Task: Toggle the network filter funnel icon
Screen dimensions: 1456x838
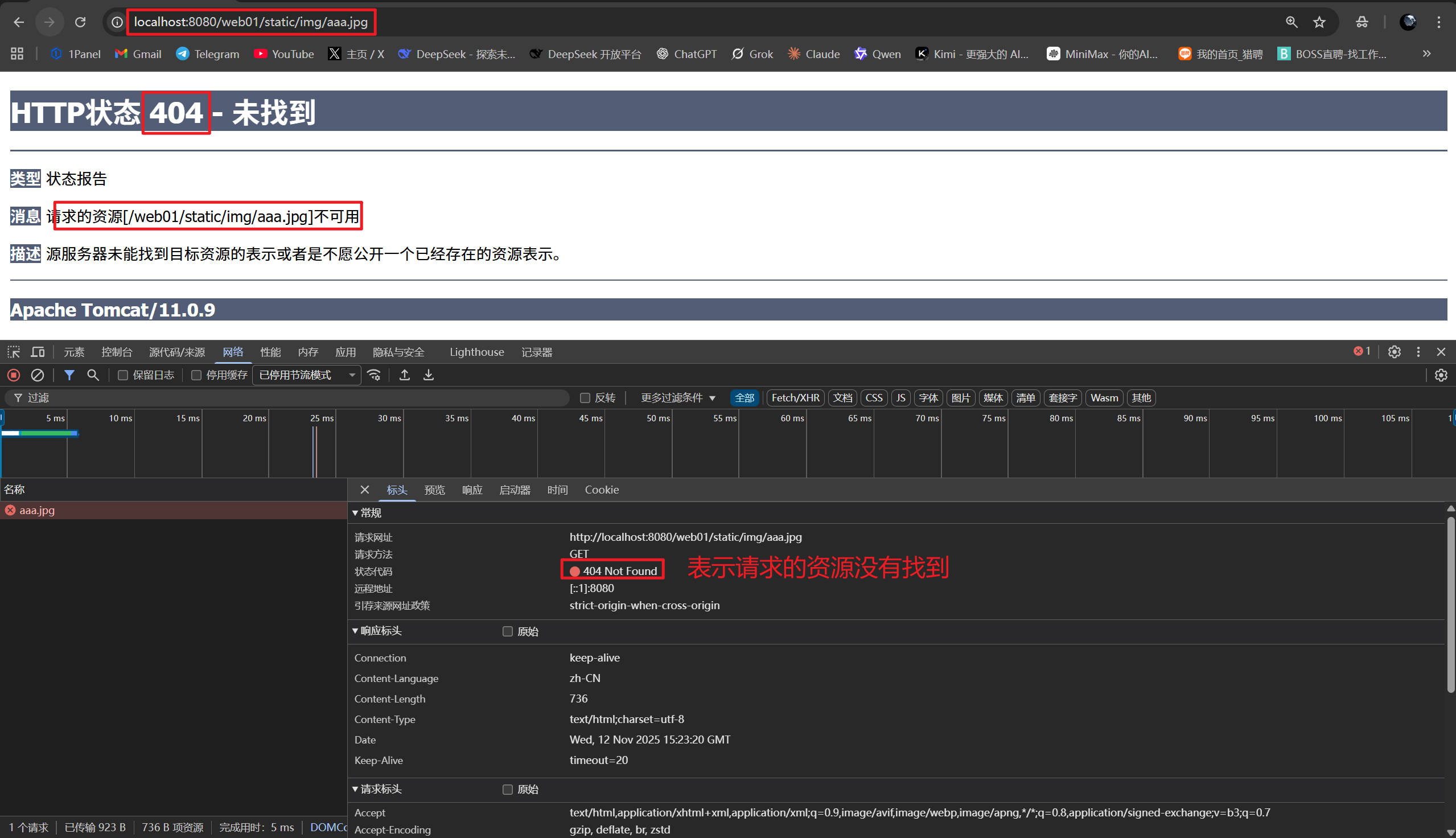Action: pyautogui.click(x=69, y=375)
